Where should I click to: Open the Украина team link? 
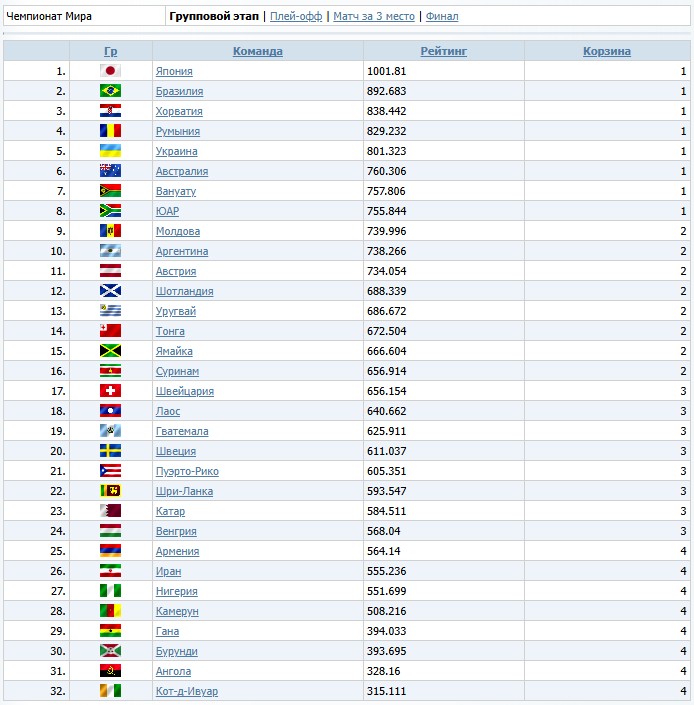coord(176,151)
